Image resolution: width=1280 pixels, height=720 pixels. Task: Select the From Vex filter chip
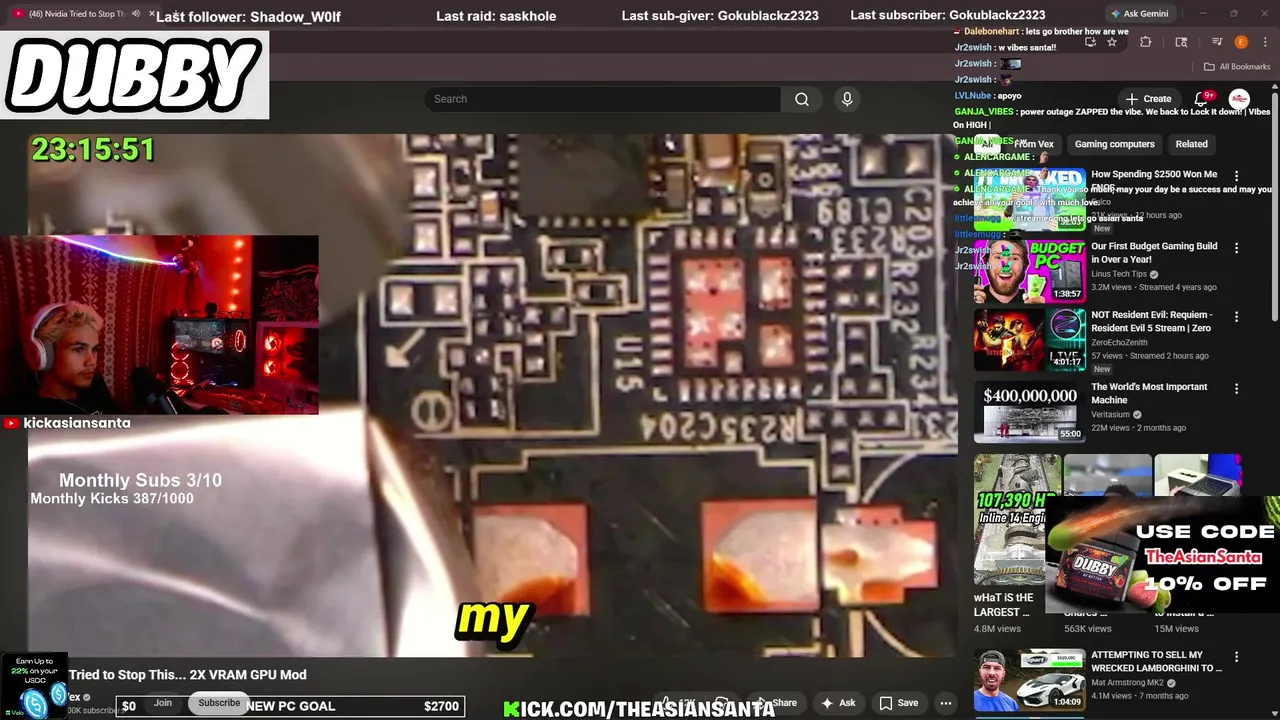click(x=1033, y=144)
